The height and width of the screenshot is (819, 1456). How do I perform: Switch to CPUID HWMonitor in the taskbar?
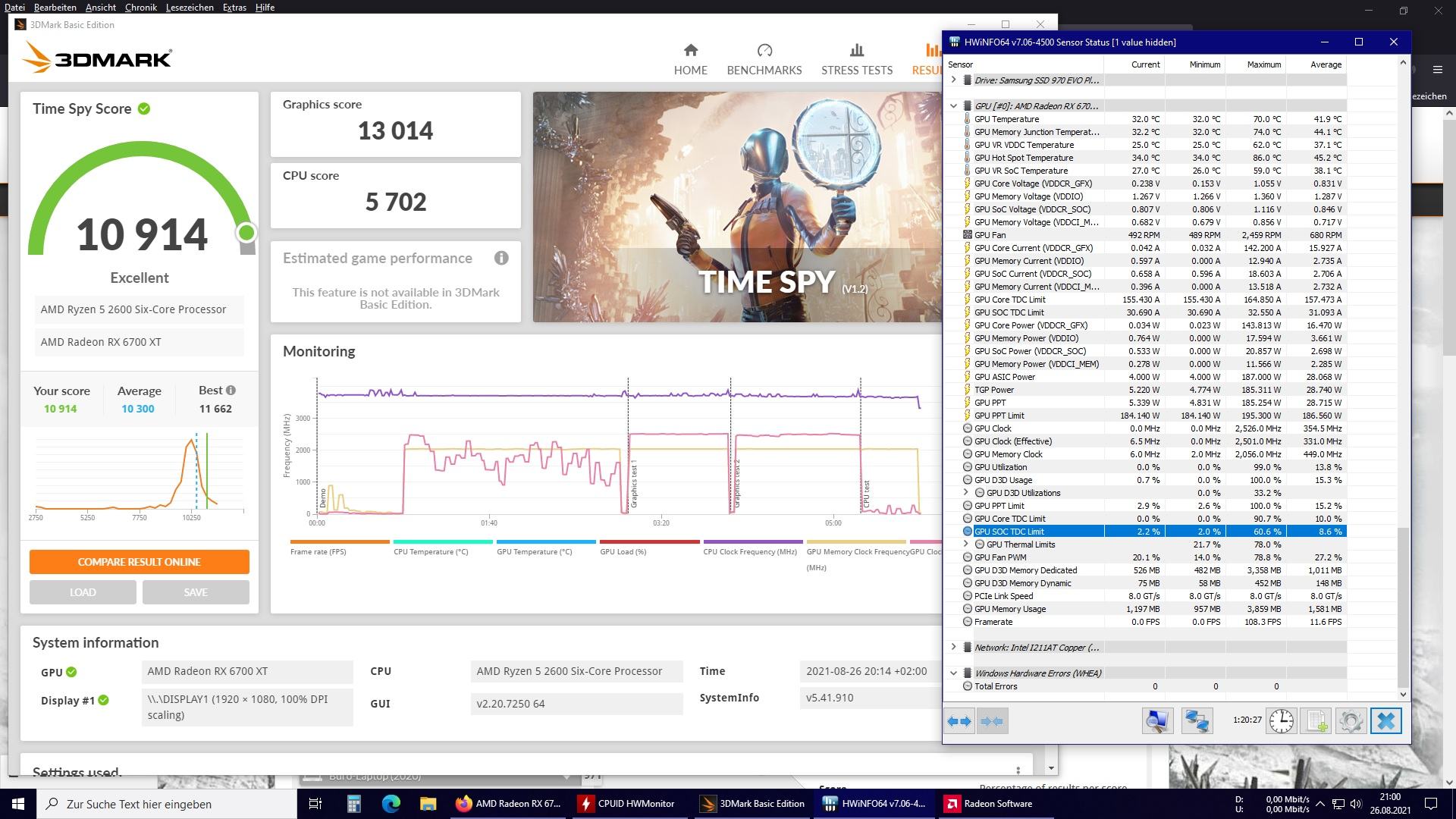click(629, 804)
